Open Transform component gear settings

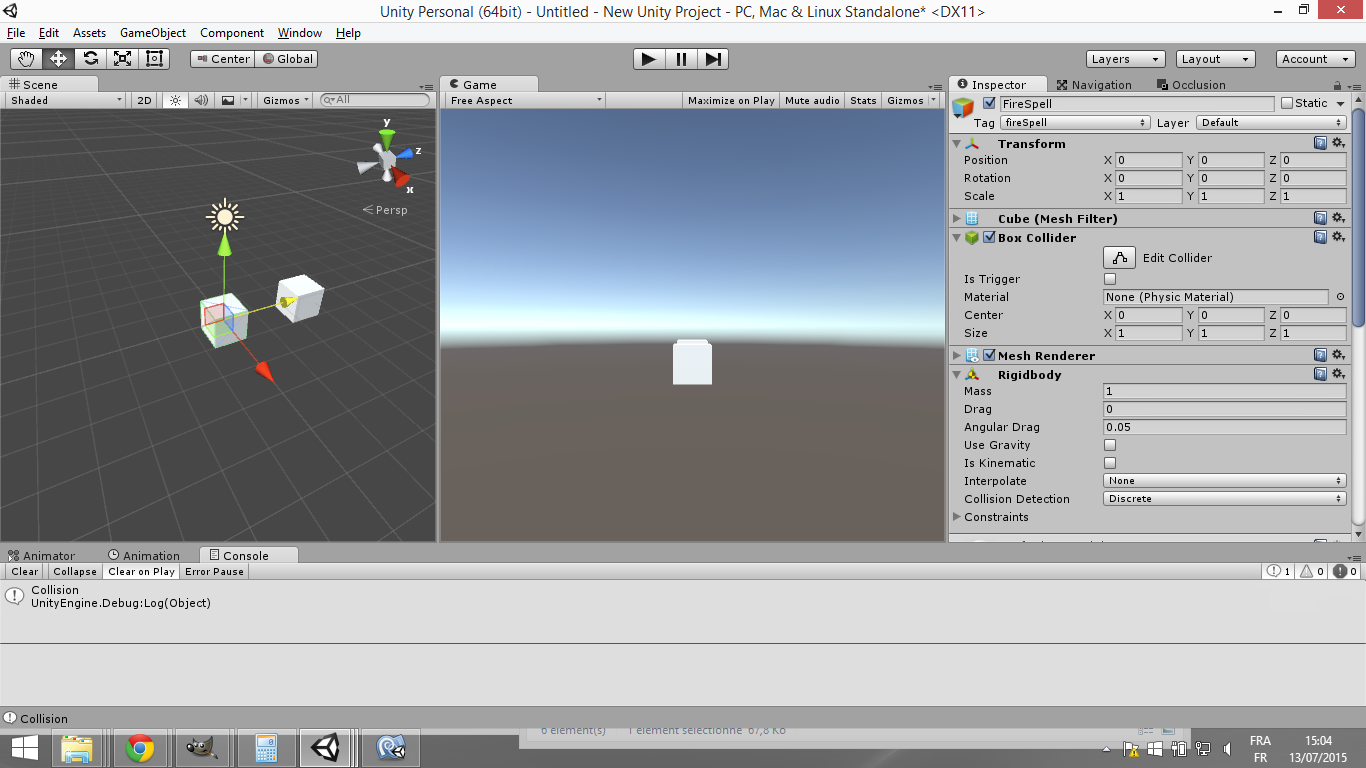pos(1338,143)
